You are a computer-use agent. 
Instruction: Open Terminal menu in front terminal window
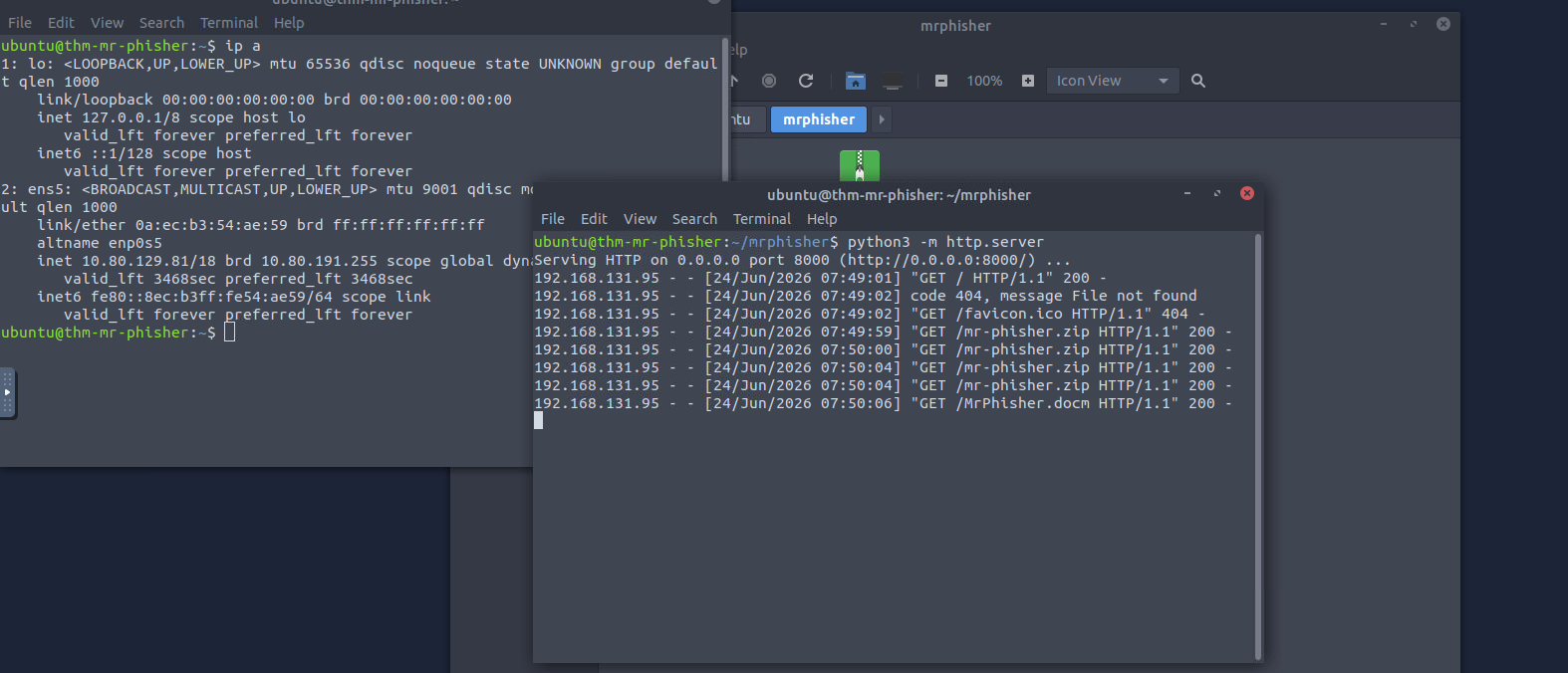pyautogui.click(x=762, y=219)
